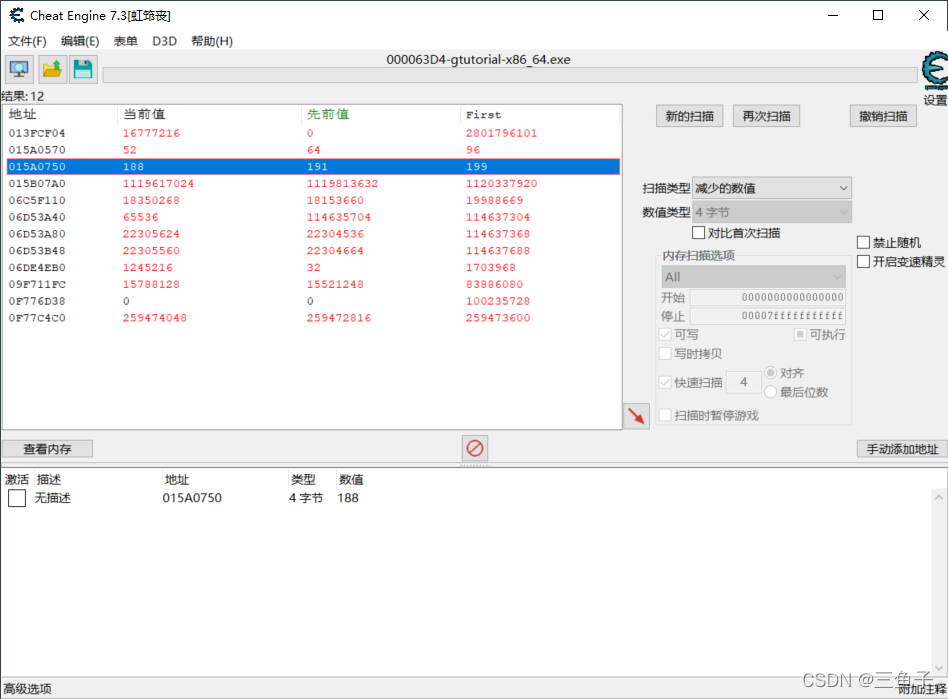The image size is (948, 699).
Task: Select result row 015B07A0
Action: [313, 183]
